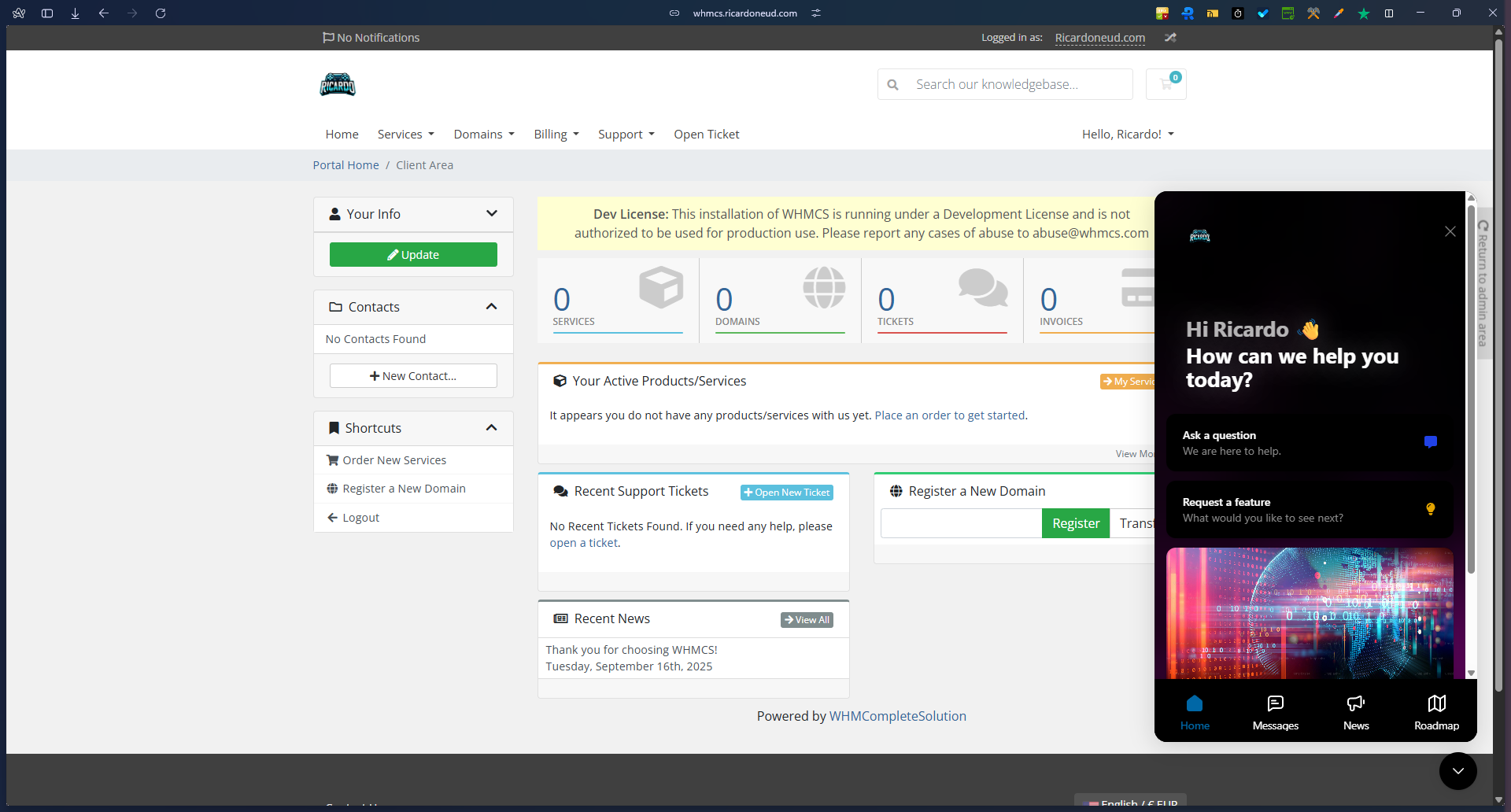1511x812 pixels.
Task: Expand the Your Info panel
Action: (x=492, y=214)
